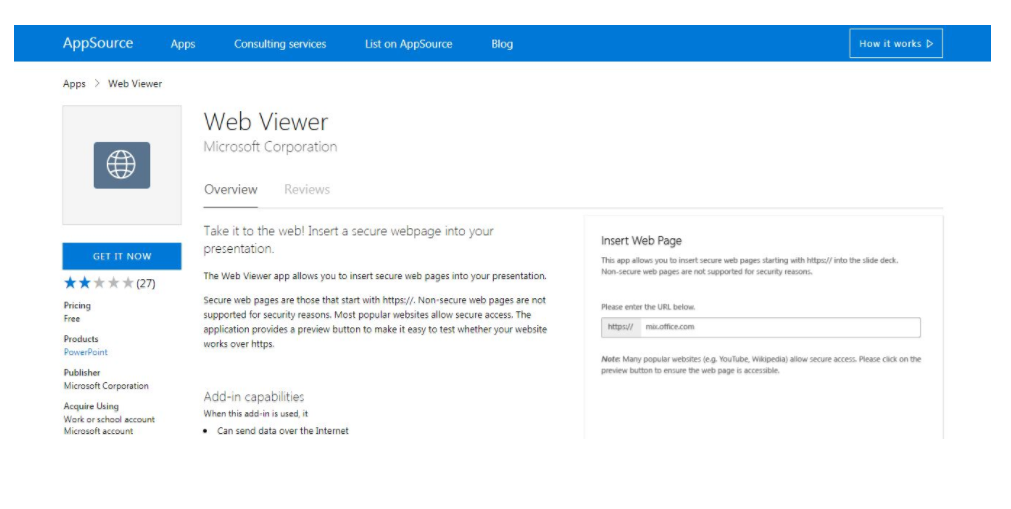Image resolution: width=1011 pixels, height=509 pixels.
Task: Click the Web Viewer breadcrumb
Action: pos(135,84)
